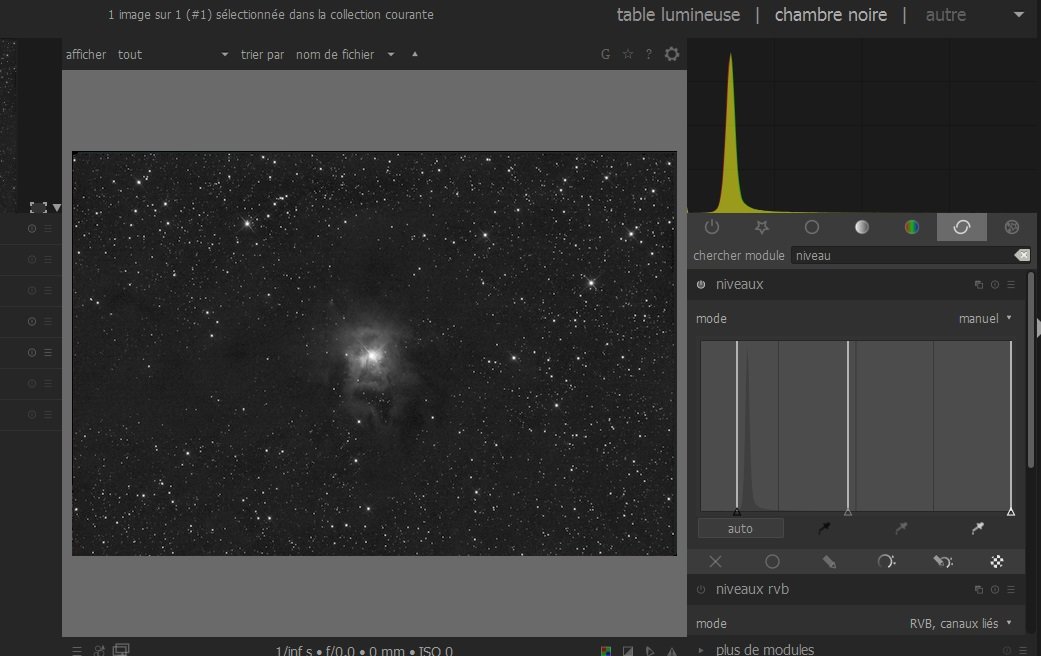
Task: Grab the black point levels handle
Action: coord(737,512)
